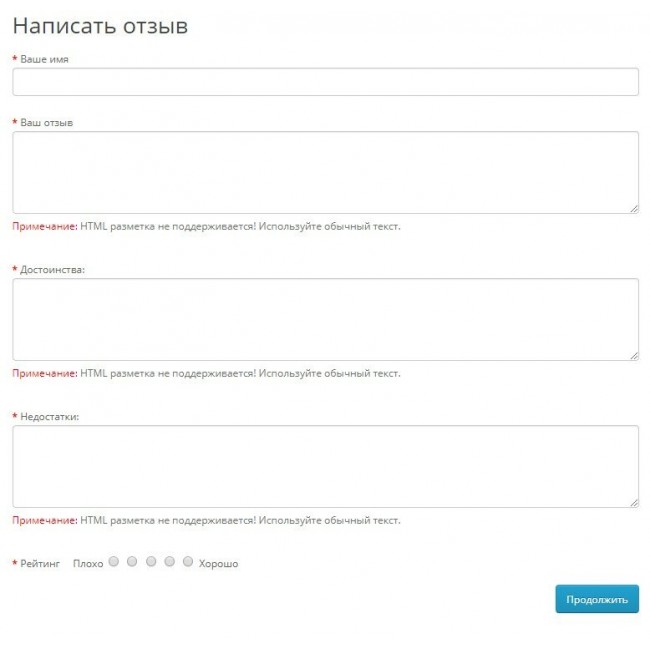Image resolution: width=650 pixels, height=650 pixels.
Task: Click the resize grip on the "Достоинства" text area
Action: click(x=634, y=355)
